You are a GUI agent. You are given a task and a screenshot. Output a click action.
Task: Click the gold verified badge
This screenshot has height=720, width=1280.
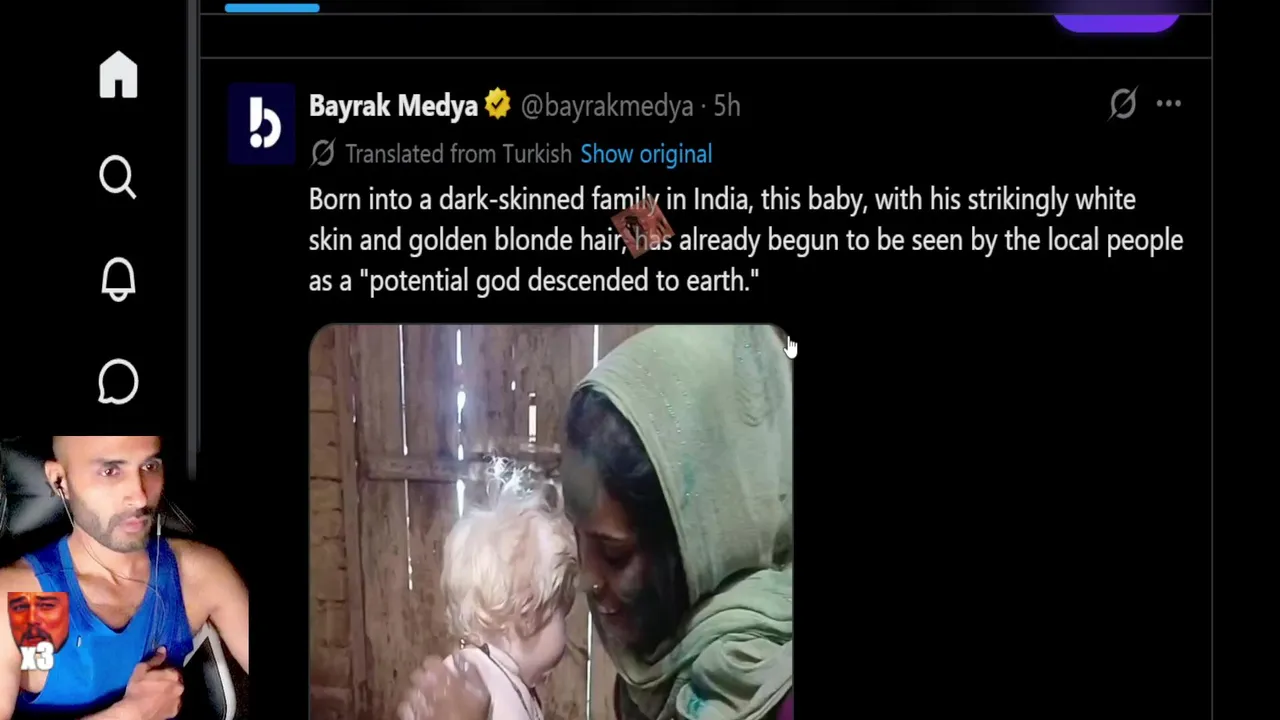click(x=497, y=105)
